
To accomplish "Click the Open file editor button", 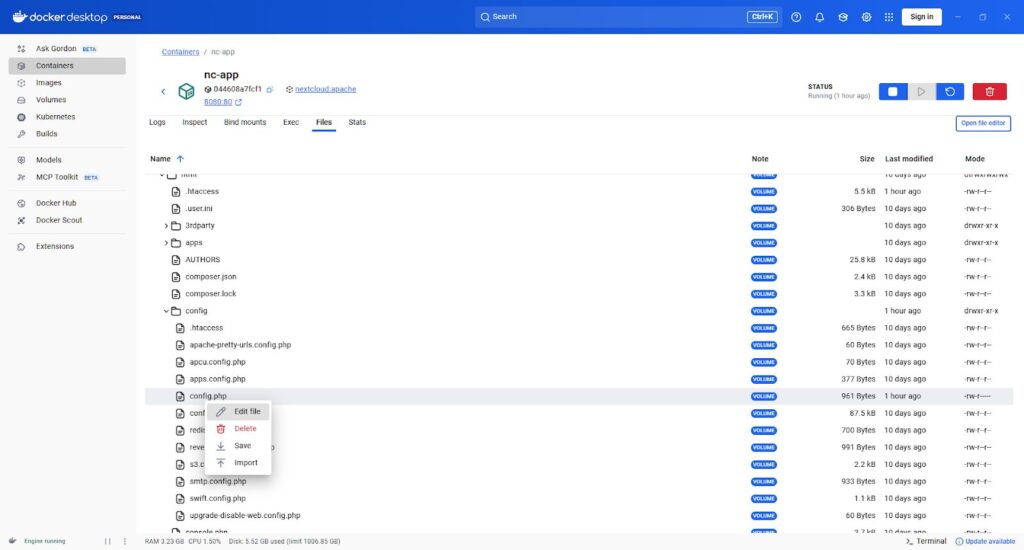I will pyautogui.click(x=983, y=123).
